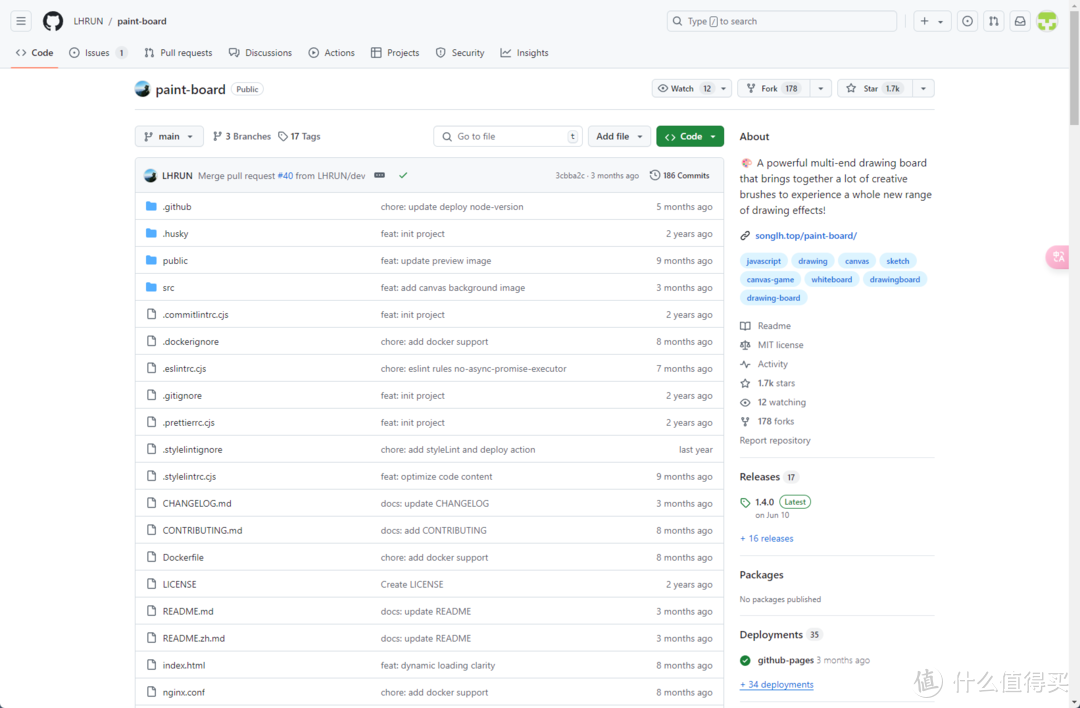Open the notifications inbox icon
Image resolution: width=1080 pixels, height=708 pixels.
[1020, 21]
